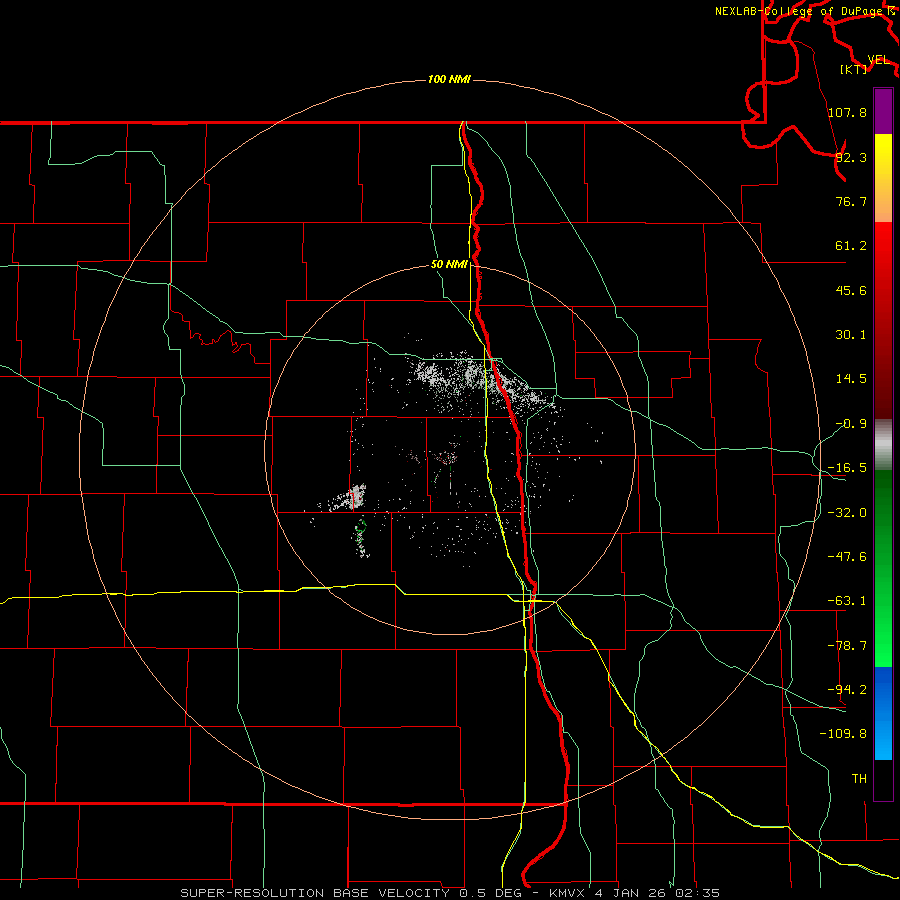Click the 50 NMI range ring label
Screen dimensions: 900x900
[x=449, y=265]
